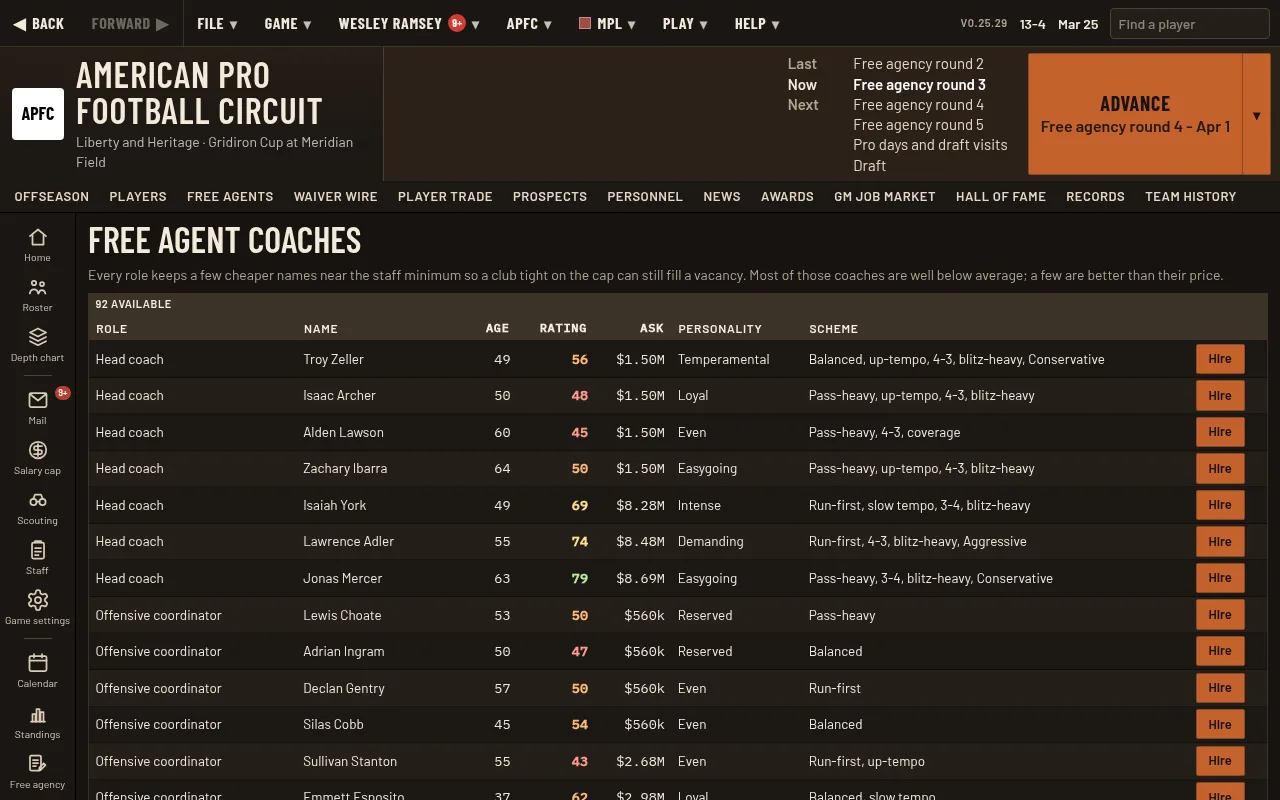
Task: Click the Find a player search field
Action: 1189,24
